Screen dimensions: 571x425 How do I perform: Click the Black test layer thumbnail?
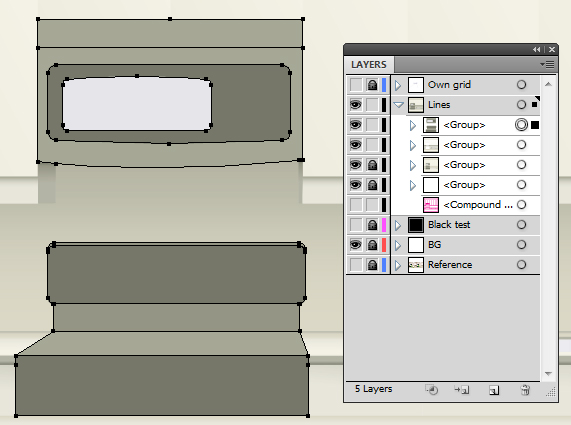point(416,225)
